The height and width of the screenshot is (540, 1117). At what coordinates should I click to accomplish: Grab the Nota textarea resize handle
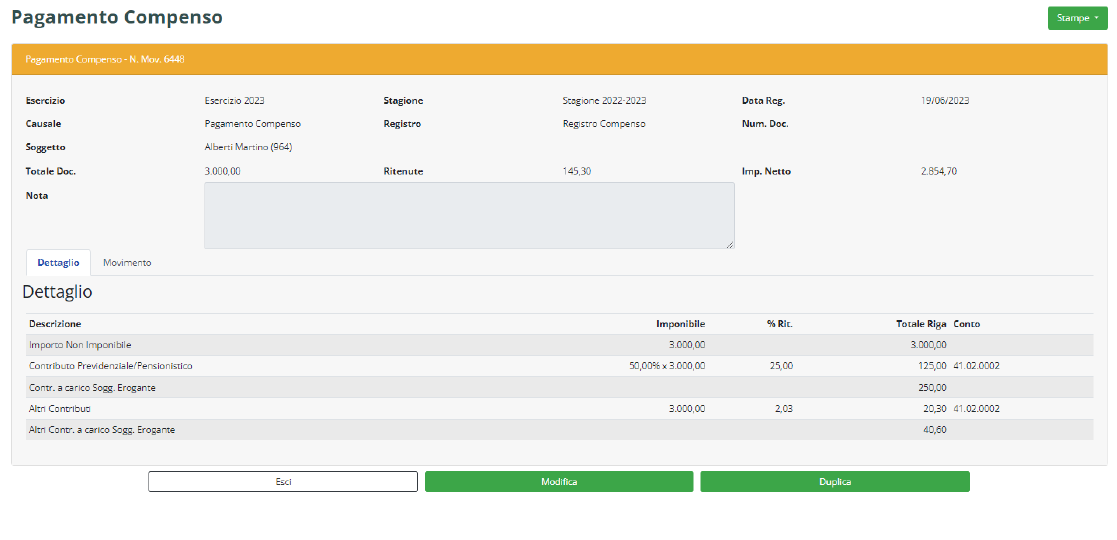point(729,243)
